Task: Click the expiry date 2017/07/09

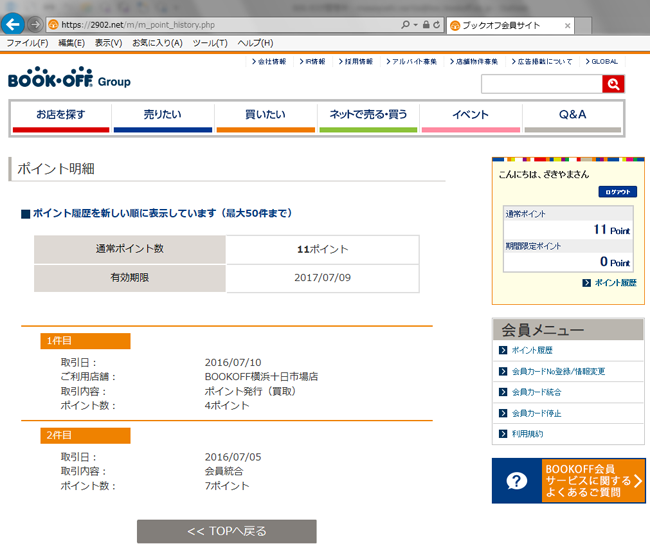Action: click(323, 278)
